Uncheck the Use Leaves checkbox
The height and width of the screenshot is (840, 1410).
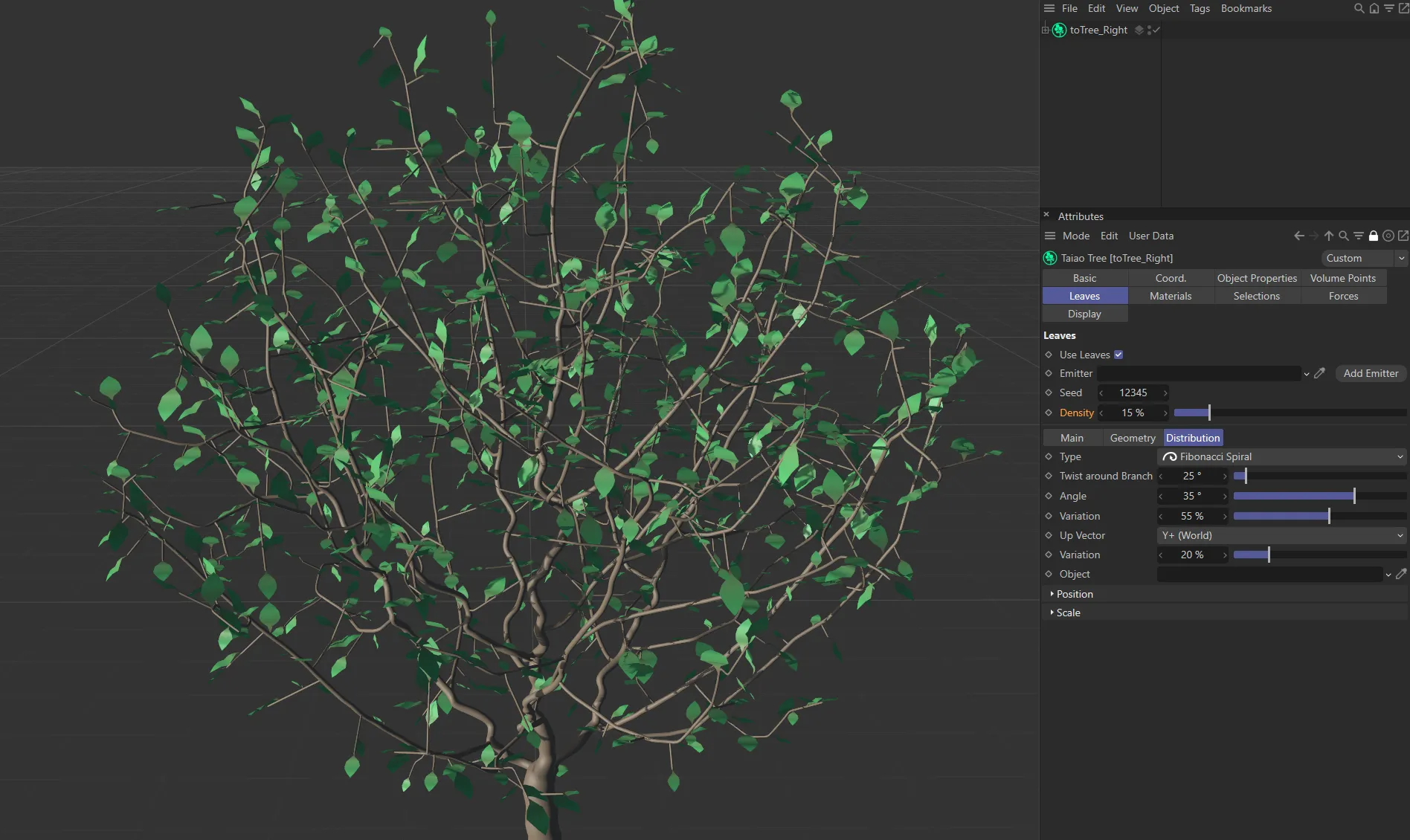[1118, 355]
